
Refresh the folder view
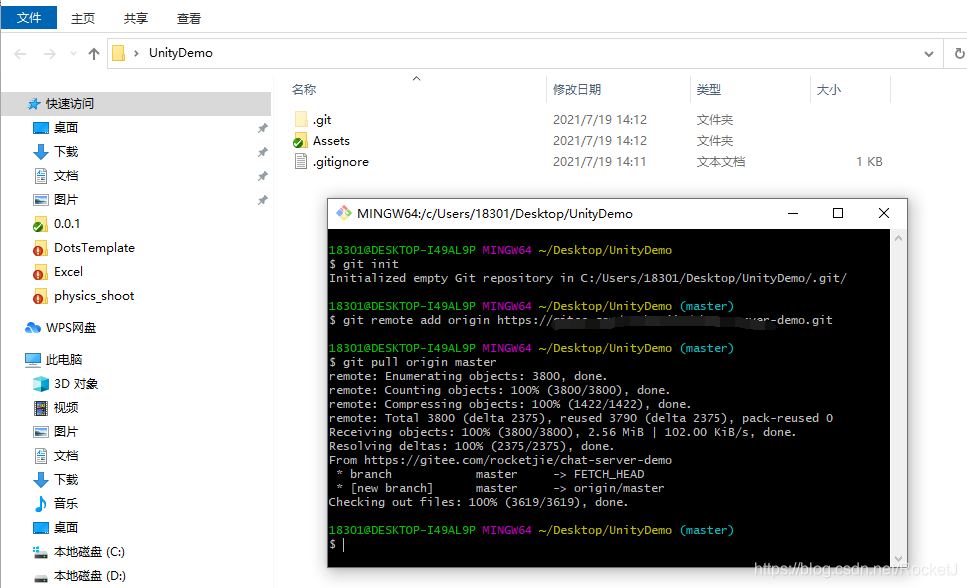click(959, 54)
